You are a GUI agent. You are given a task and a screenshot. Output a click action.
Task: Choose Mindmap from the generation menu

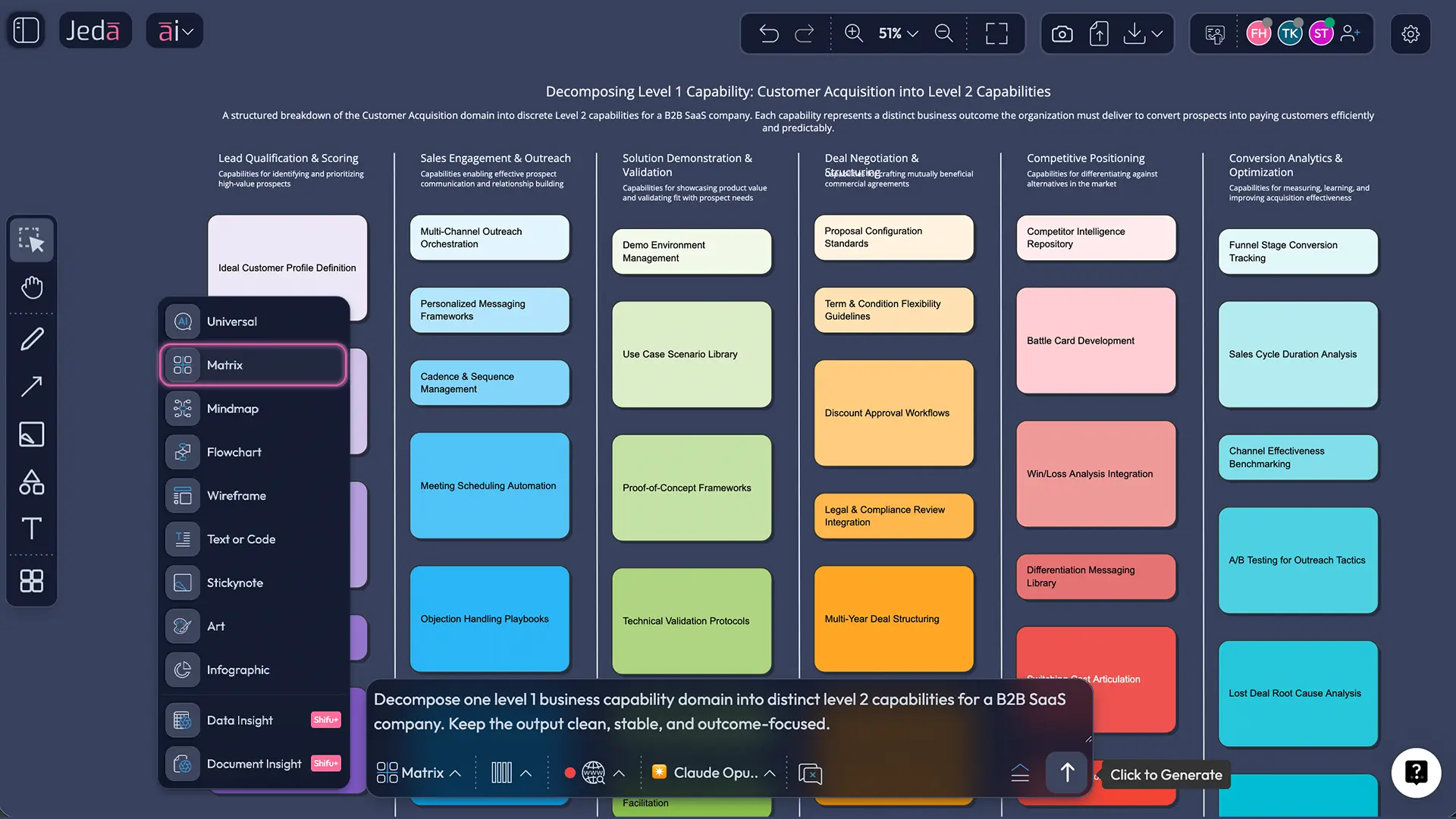point(233,408)
